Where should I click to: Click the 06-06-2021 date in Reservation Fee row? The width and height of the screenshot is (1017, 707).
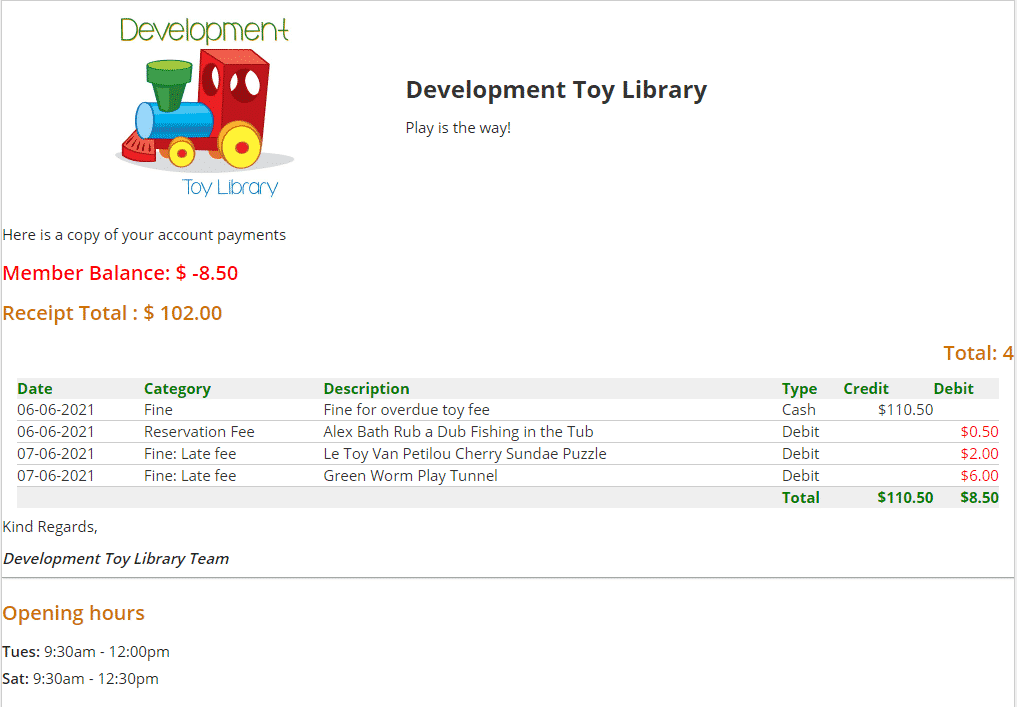56,432
